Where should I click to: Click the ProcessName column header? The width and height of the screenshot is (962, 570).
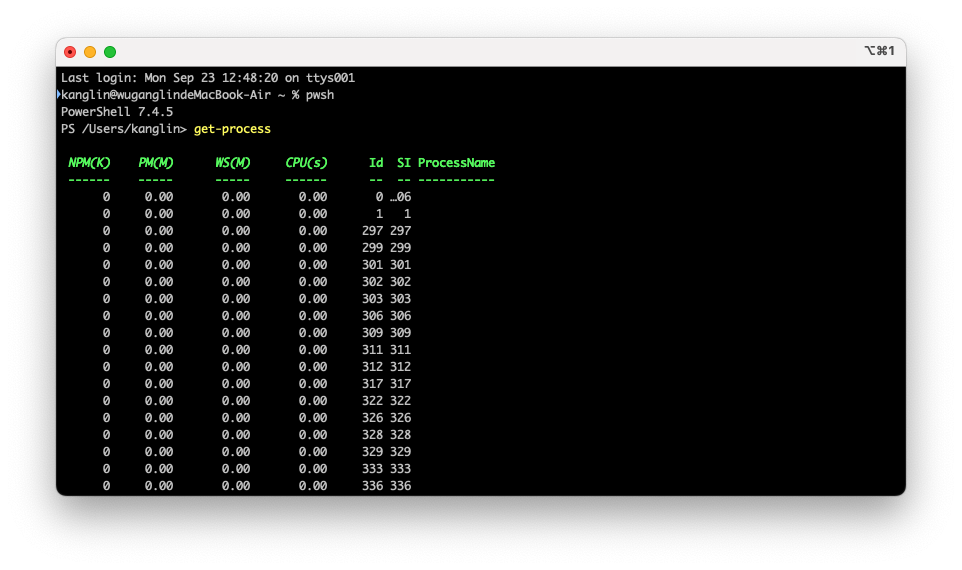tap(456, 163)
